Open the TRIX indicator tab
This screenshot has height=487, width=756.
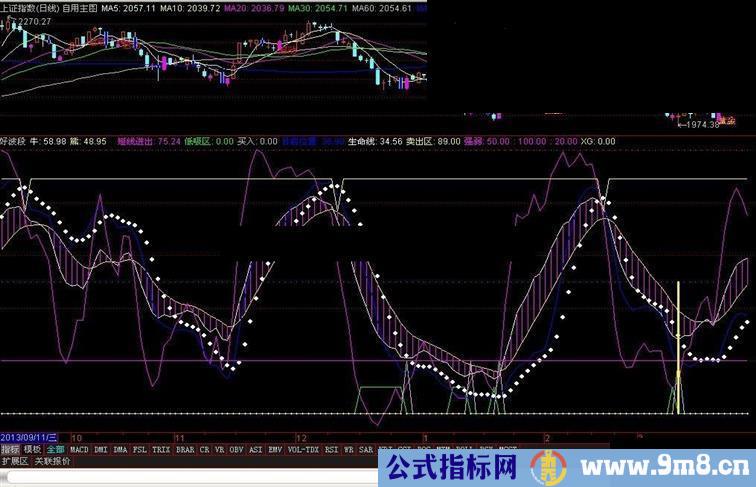click(162, 450)
